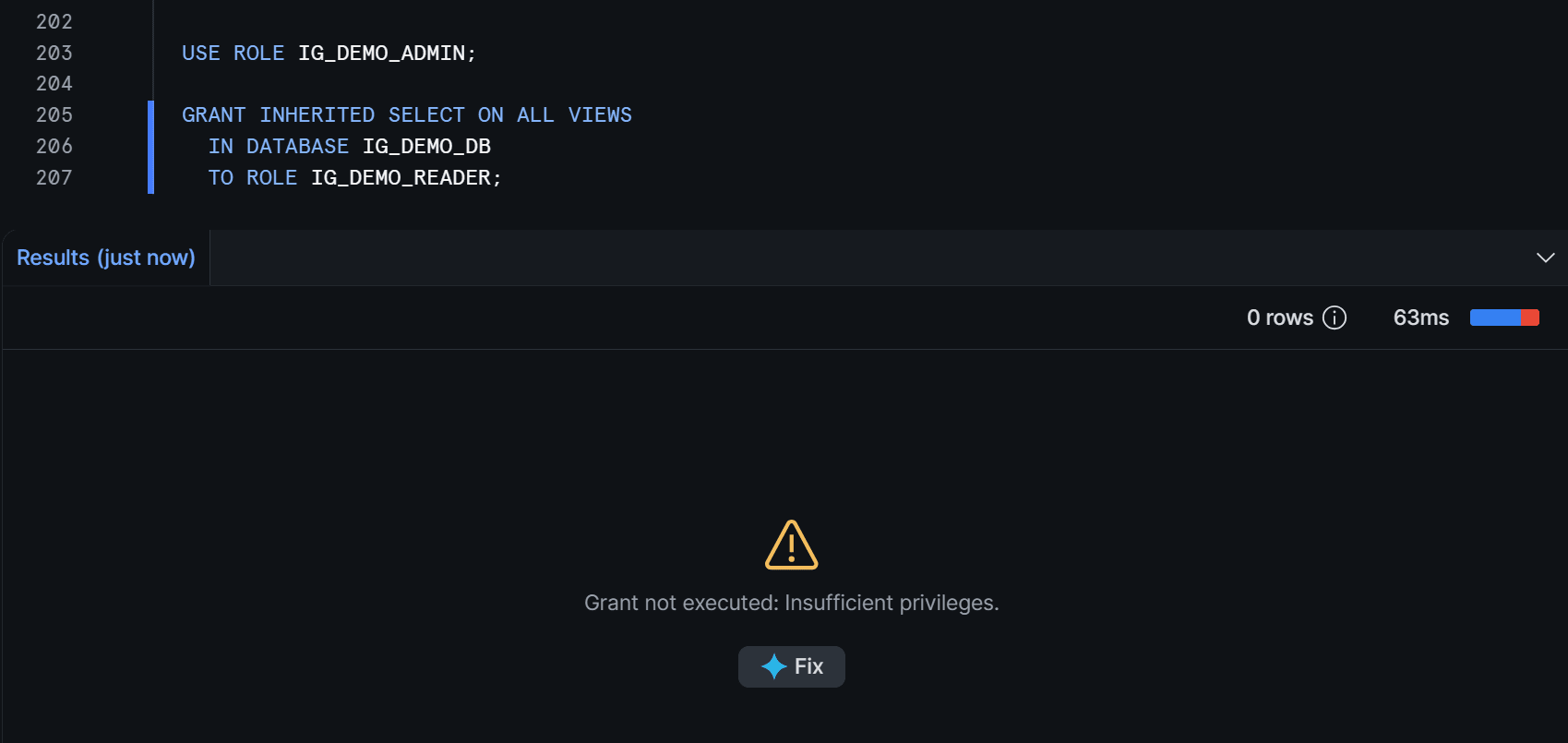Collapse the results panel with the chevron
The width and height of the screenshot is (1568, 743).
click(x=1546, y=258)
